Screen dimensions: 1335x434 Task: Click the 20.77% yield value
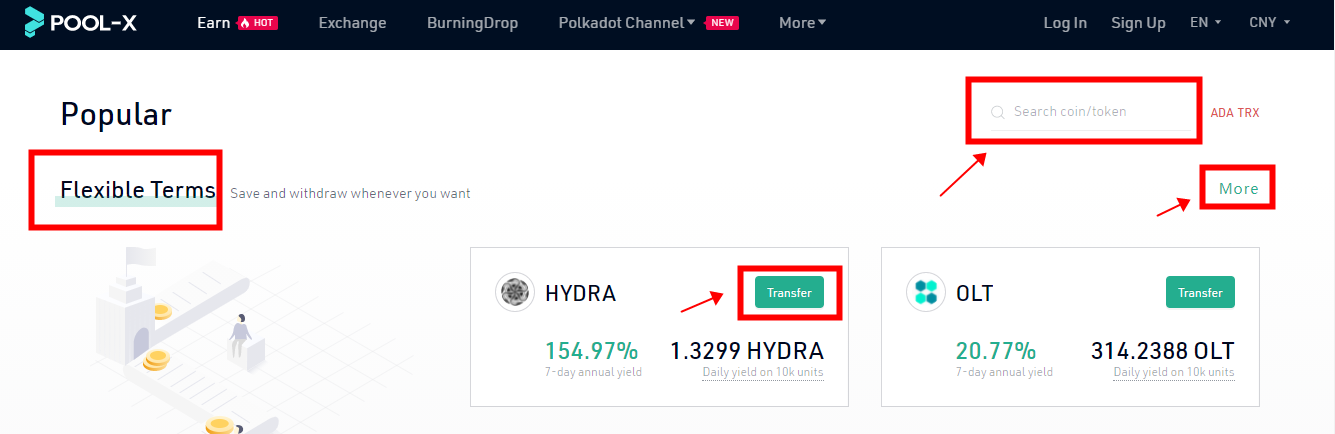[x=996, y=351]
